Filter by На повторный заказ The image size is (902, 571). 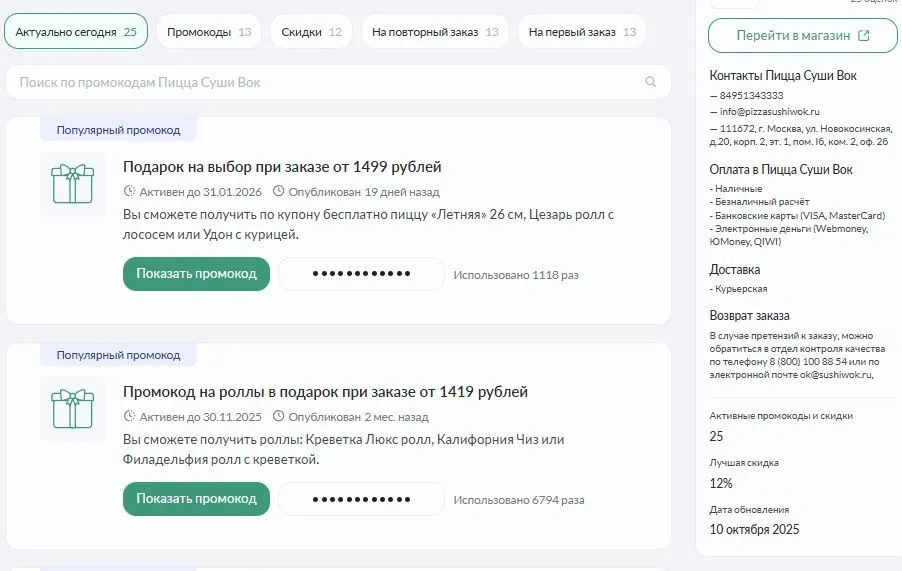[x=435, y=32]
